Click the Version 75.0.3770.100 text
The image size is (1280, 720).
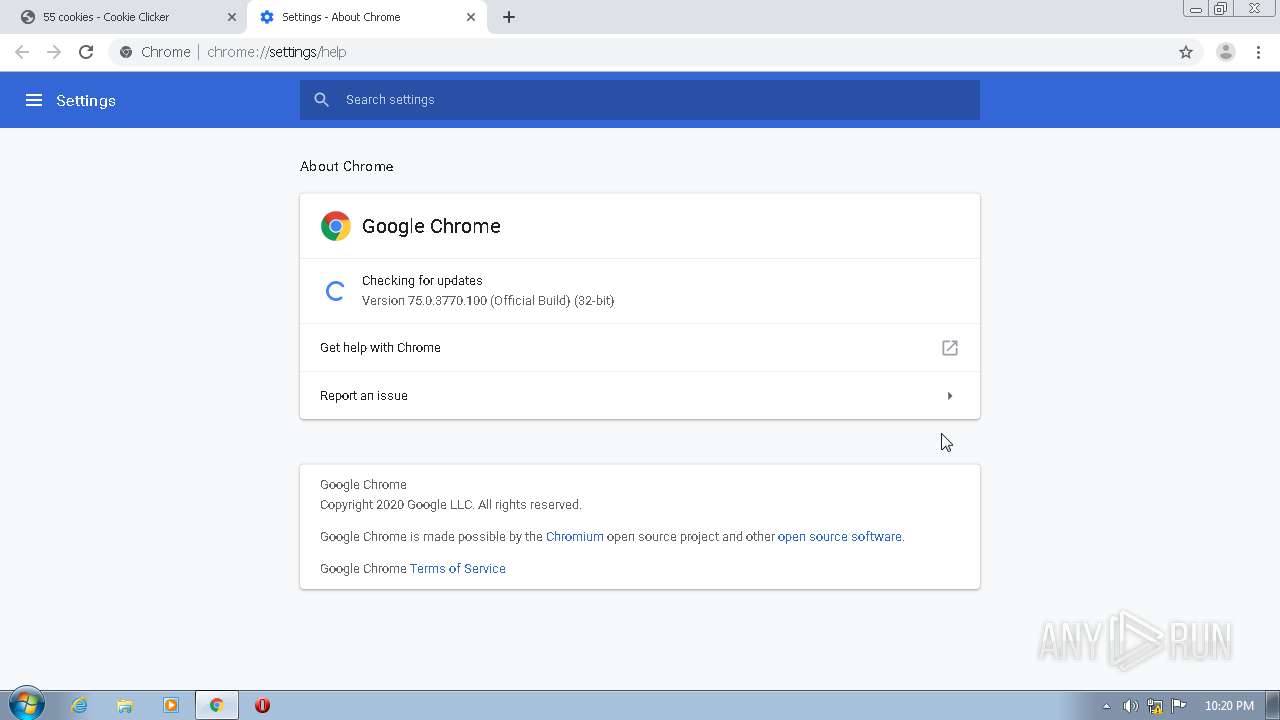488,301
